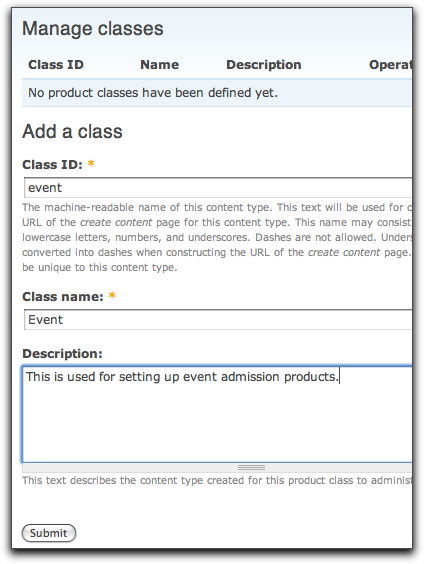Click the Name column header
This screenshot has height=564, width=424.
click(159, 65)
